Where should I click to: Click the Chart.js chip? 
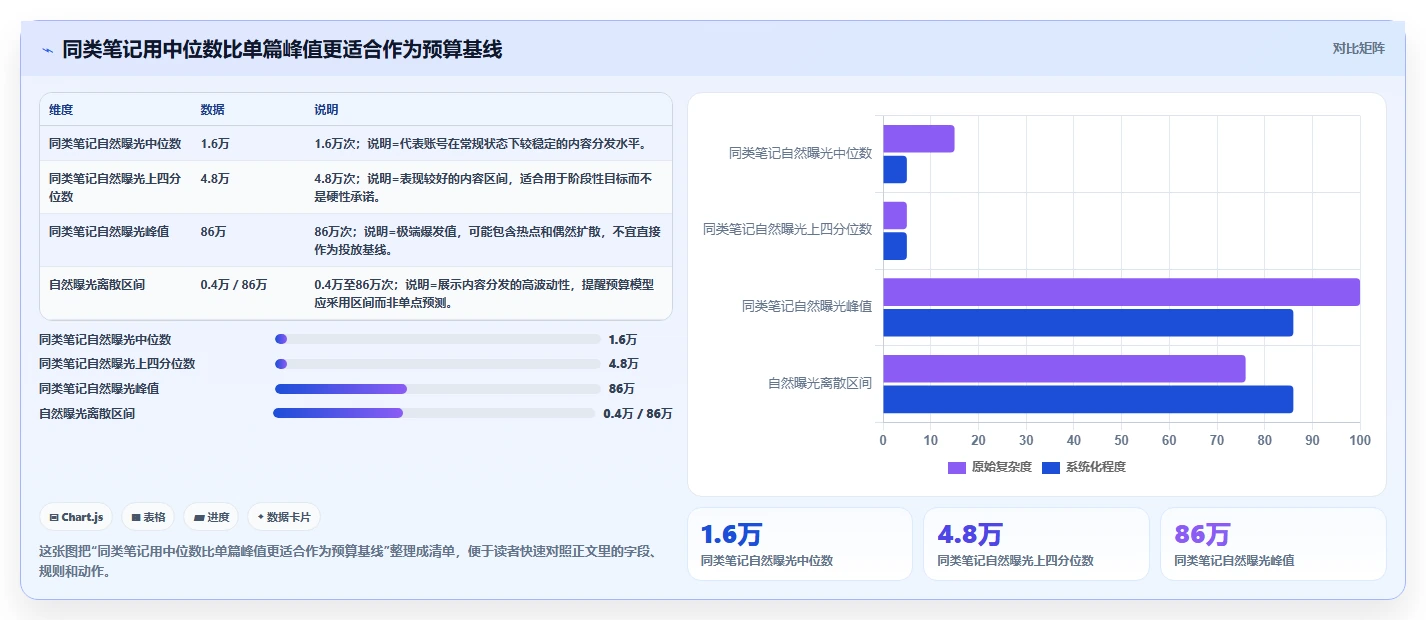[x=76, y=517]
